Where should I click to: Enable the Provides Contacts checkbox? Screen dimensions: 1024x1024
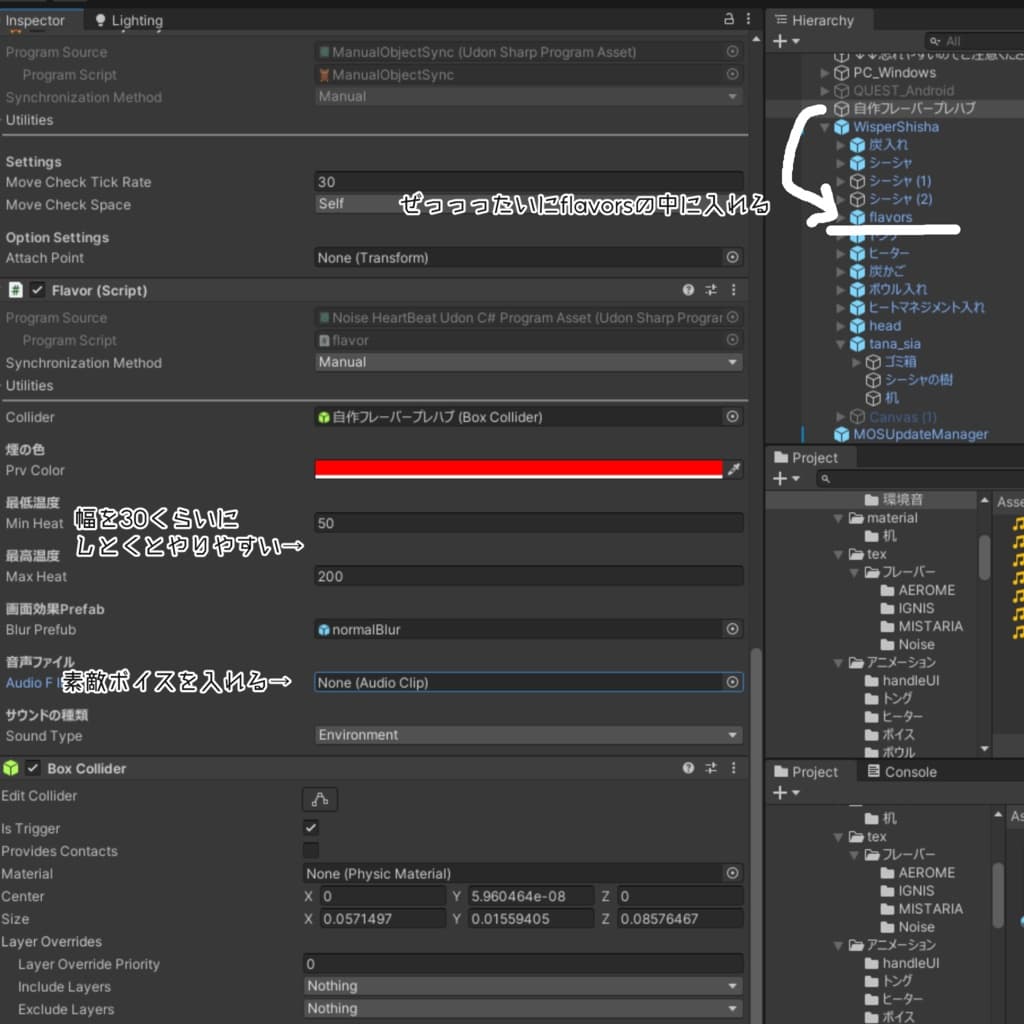tap(311, 851)
